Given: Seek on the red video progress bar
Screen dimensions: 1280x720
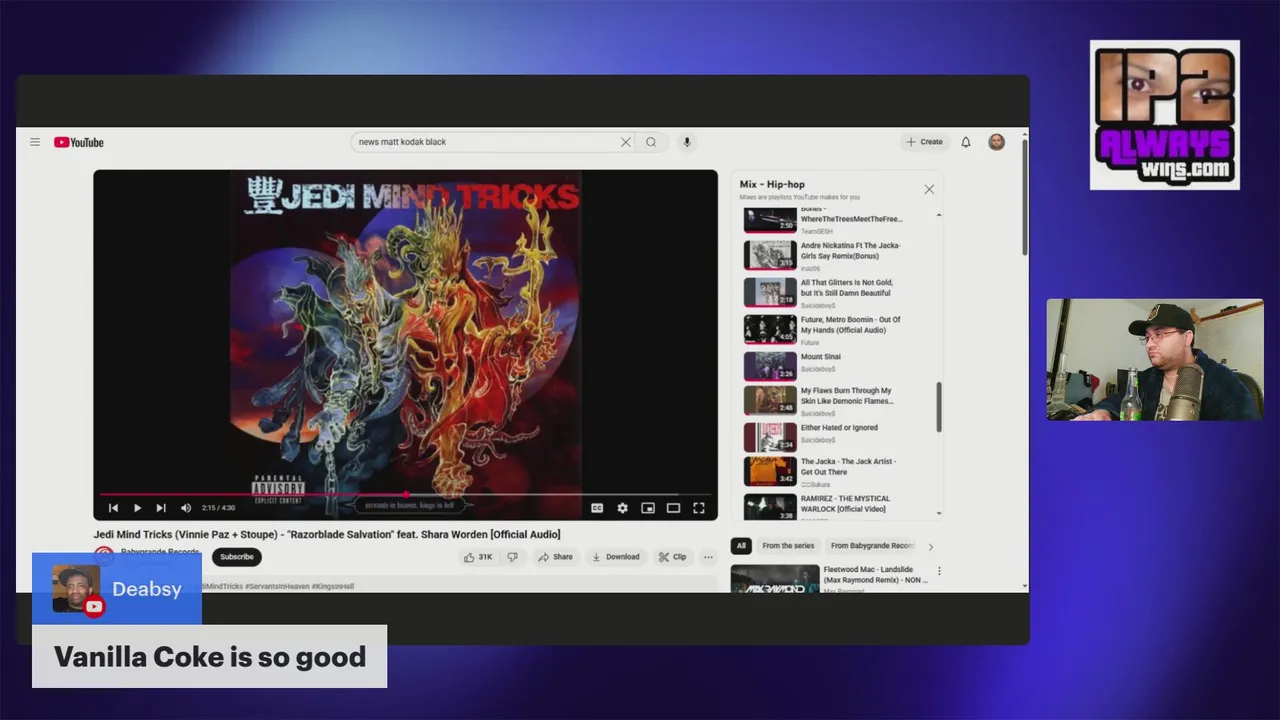Looking at the screenshot, I should (405, 494).
